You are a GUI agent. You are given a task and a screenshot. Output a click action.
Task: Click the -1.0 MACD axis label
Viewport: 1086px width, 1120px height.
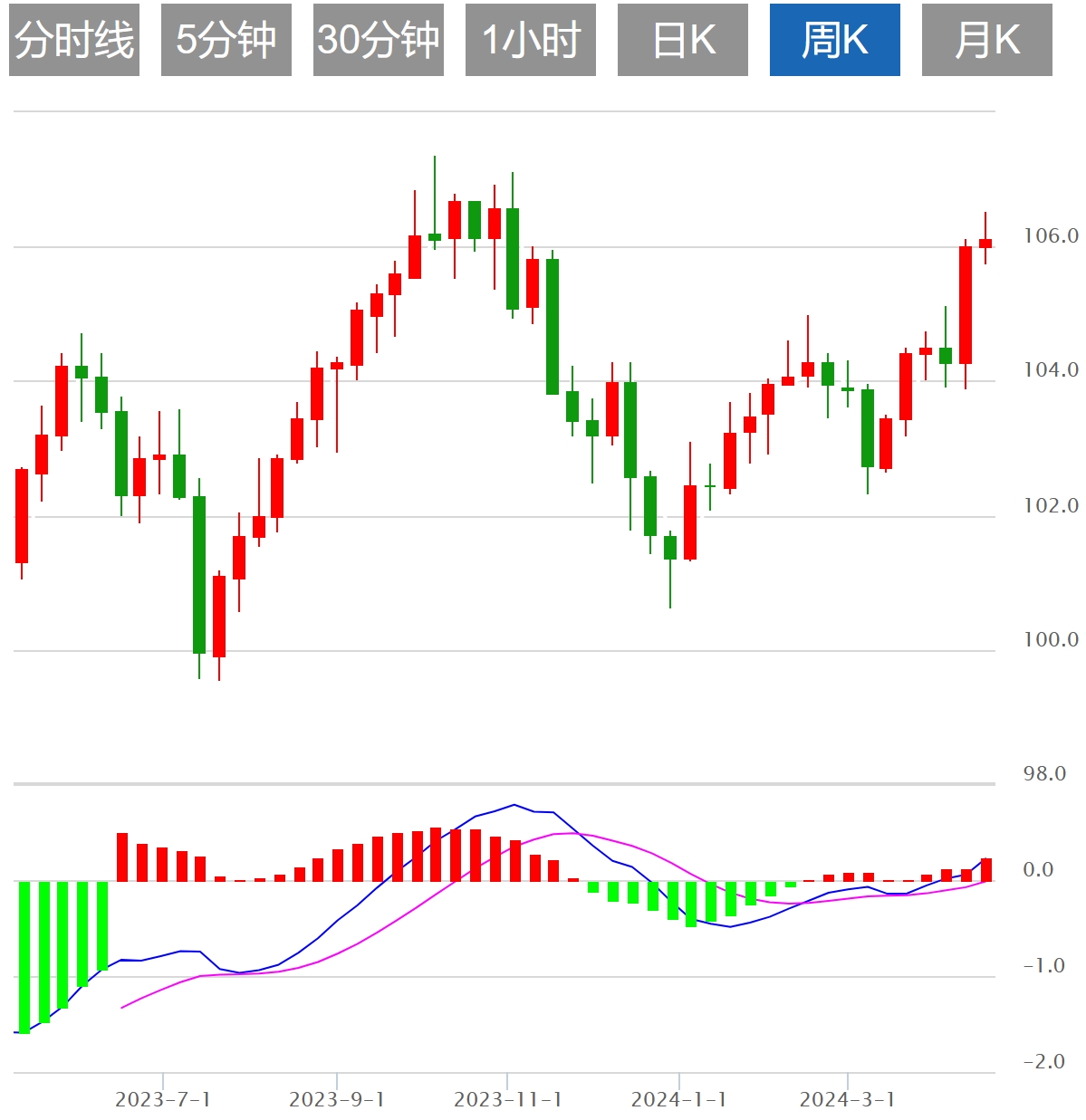(x=1043, y=966)
